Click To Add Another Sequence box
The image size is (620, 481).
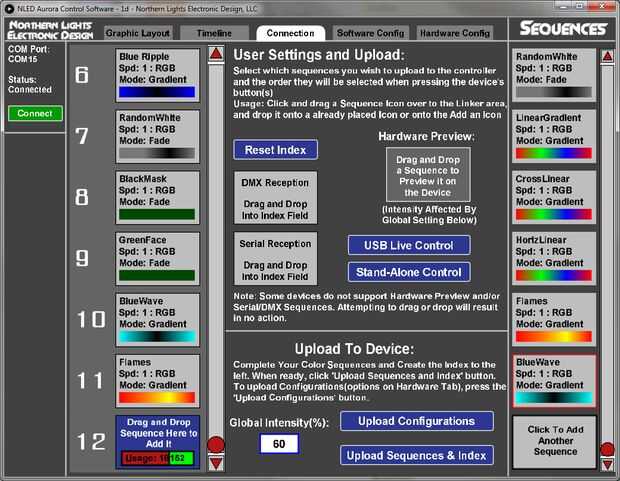(x=554, y=442)
